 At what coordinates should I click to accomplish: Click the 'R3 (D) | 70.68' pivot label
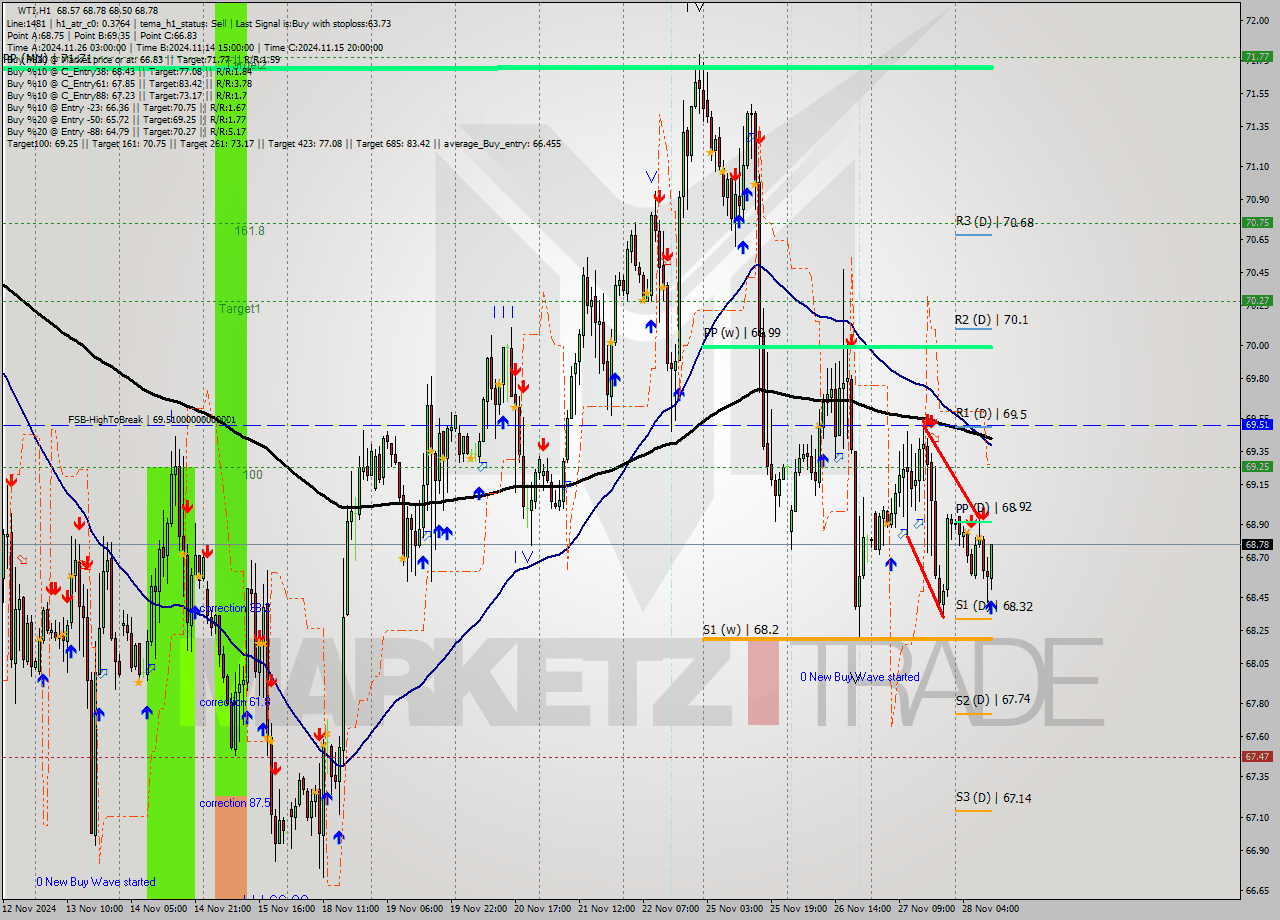click(994, 222)
